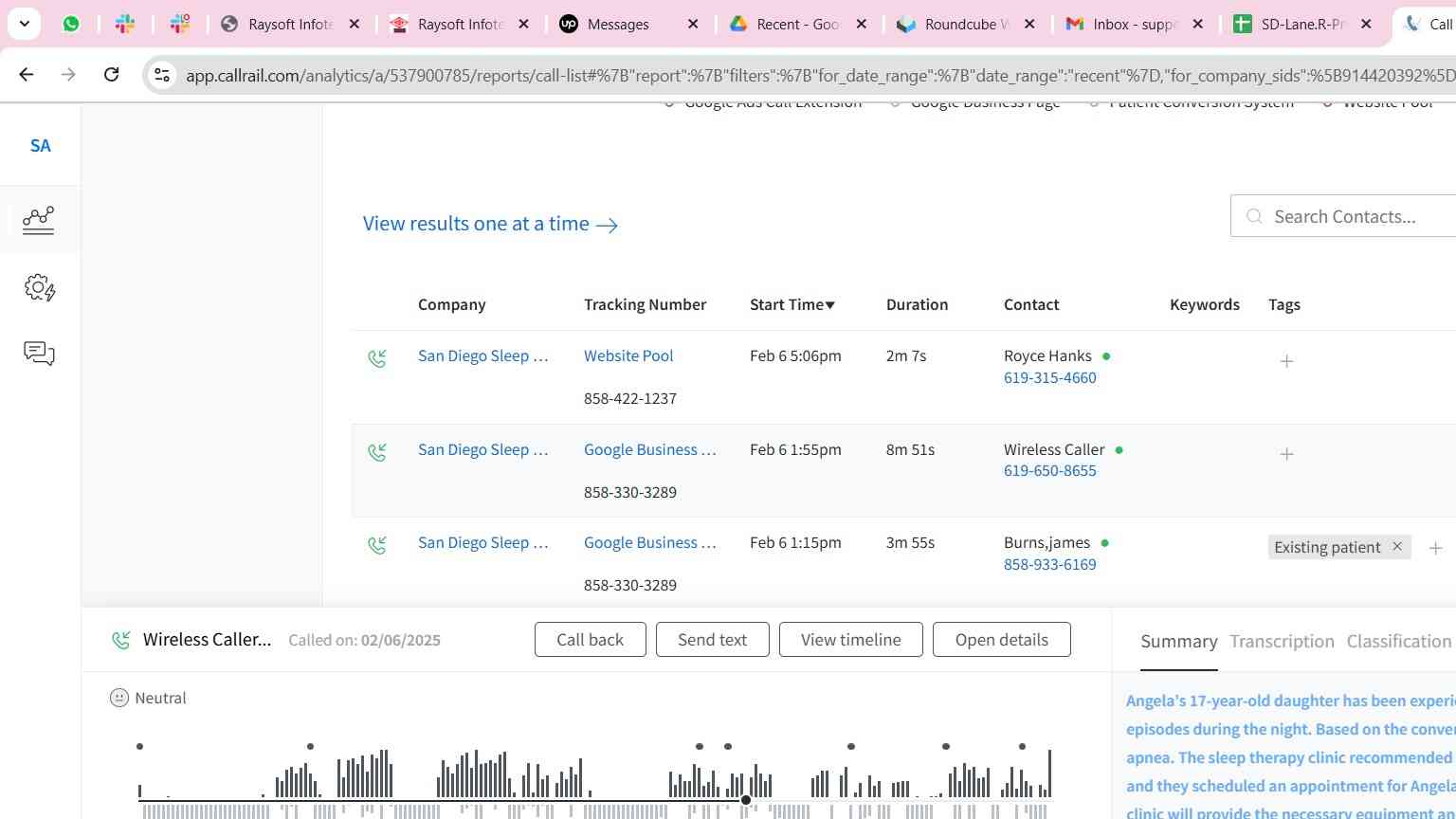Click the first marker dot above the waveform

(139, 747)
